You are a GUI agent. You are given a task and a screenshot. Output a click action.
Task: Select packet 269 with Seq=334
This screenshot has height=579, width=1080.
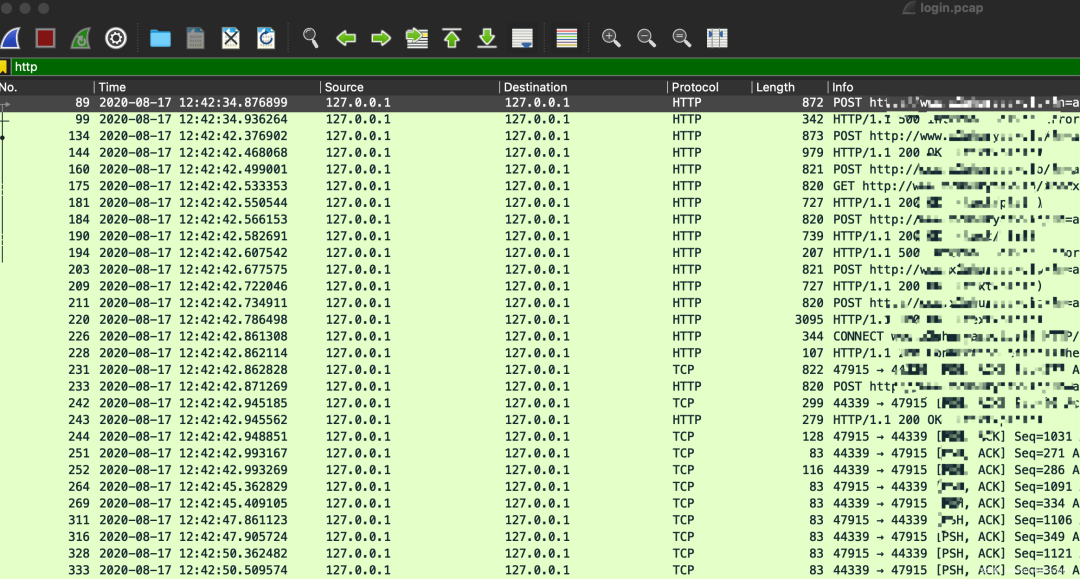[540, 503]
